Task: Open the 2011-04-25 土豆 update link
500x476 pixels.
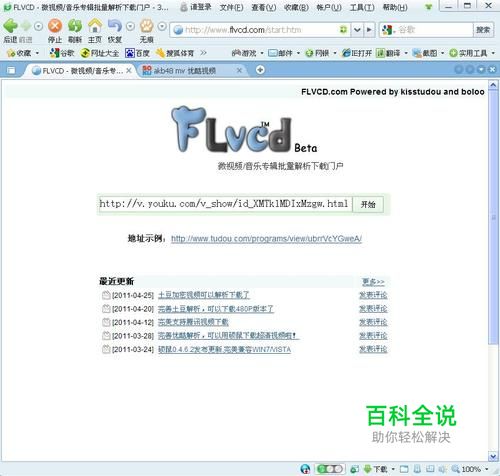Action: click(203, 295)
